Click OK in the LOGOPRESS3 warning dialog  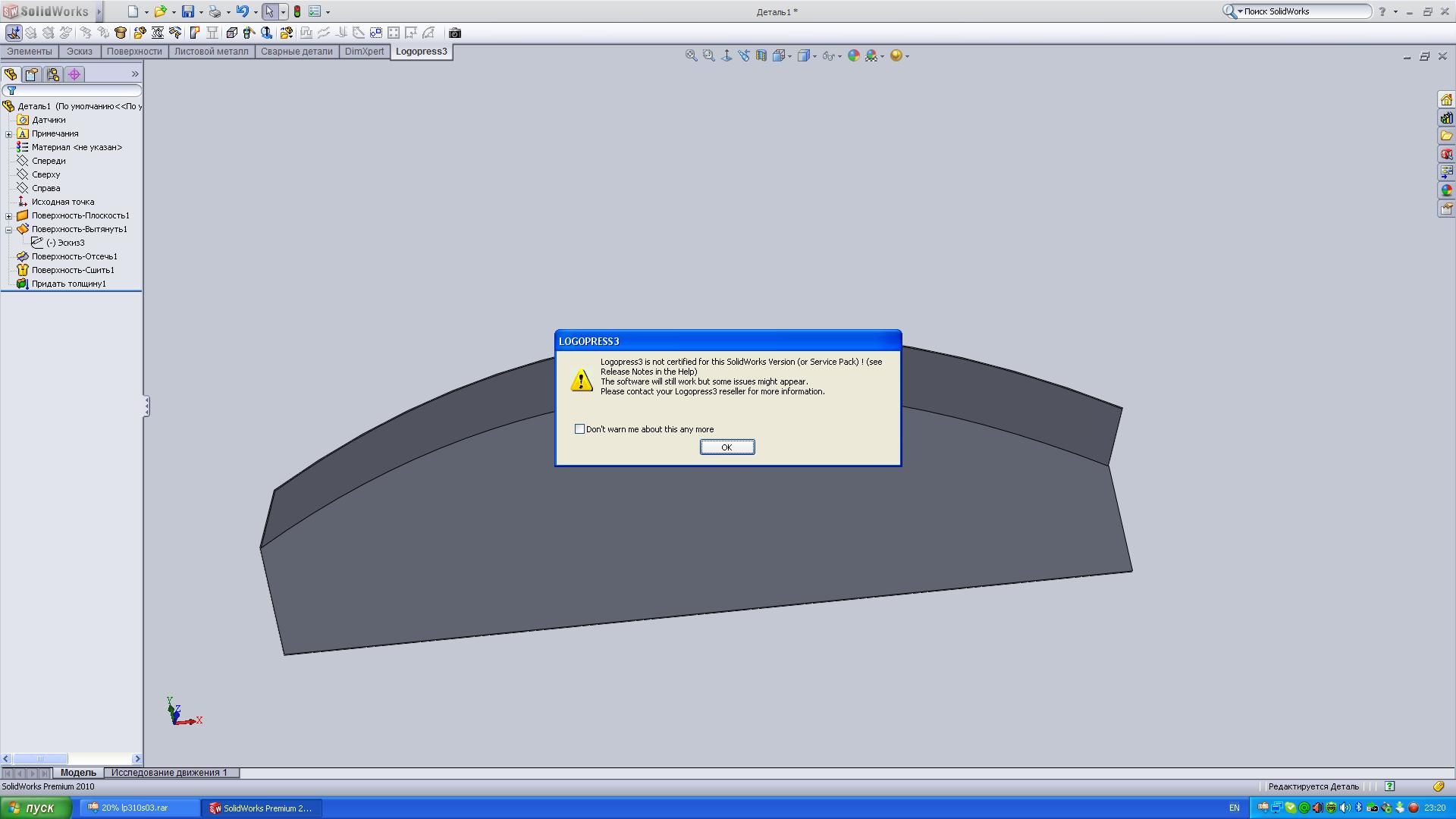[726, 447]
